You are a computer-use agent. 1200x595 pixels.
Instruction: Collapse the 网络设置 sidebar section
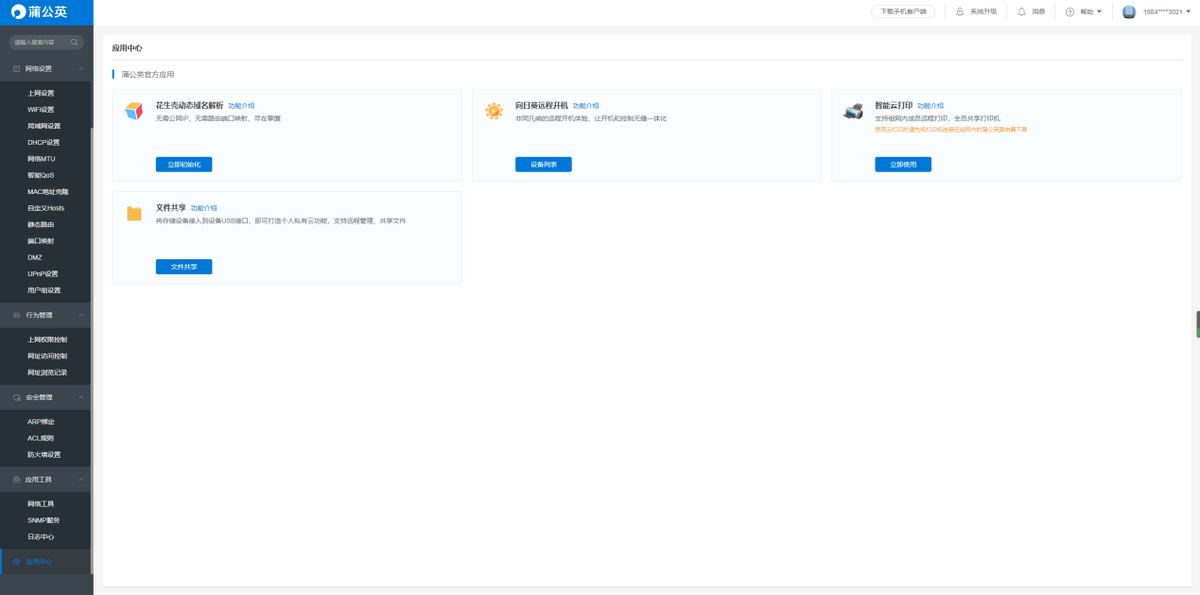tap(80, 69)
